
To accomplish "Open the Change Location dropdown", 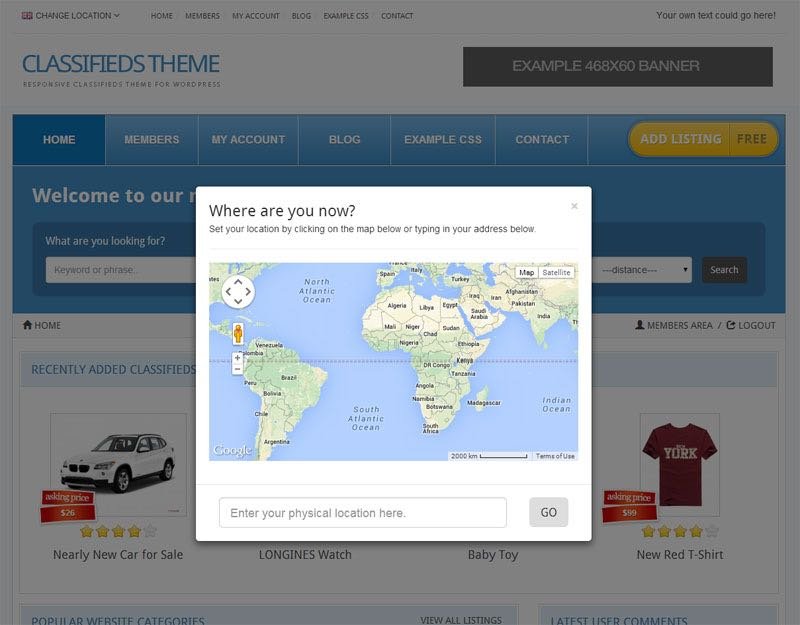I will pyautogui.click(x=72, y=16).
